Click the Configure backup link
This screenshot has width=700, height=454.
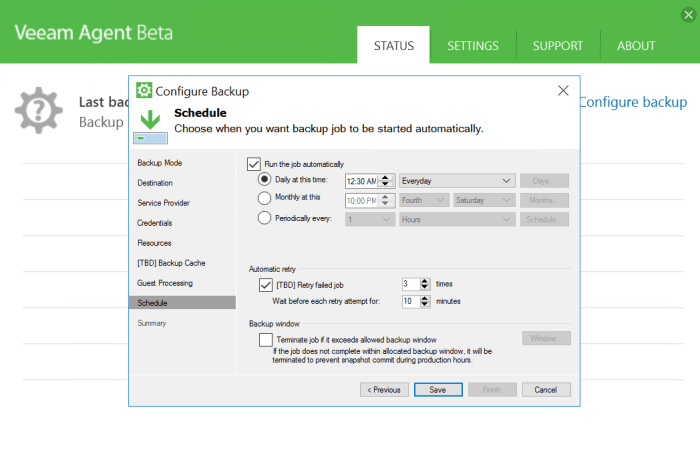tap(633, 102)
